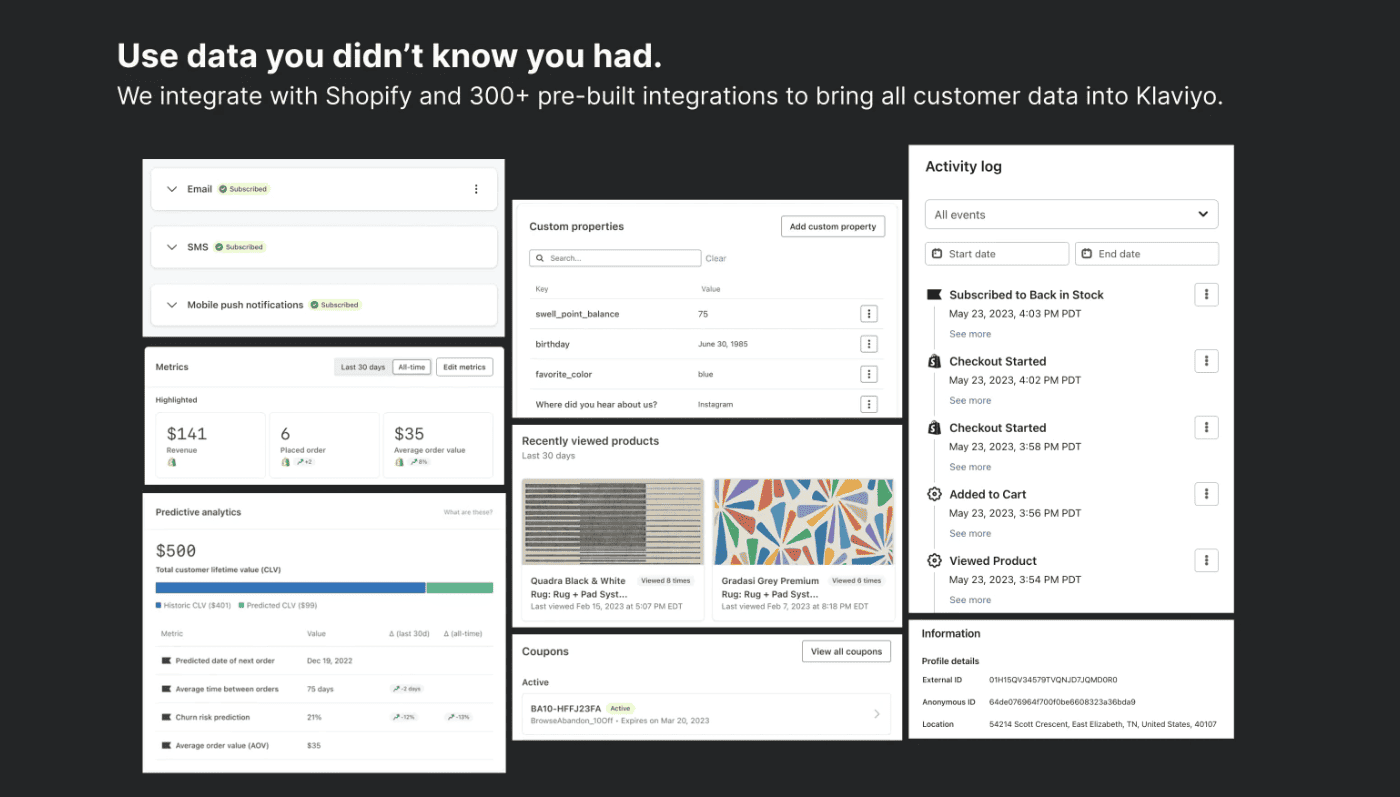Open options menu for Subscribed to Back in Stock
Image resolution: width=1400 pixels, height=797 pixels.
click(x=1207, y=294)
